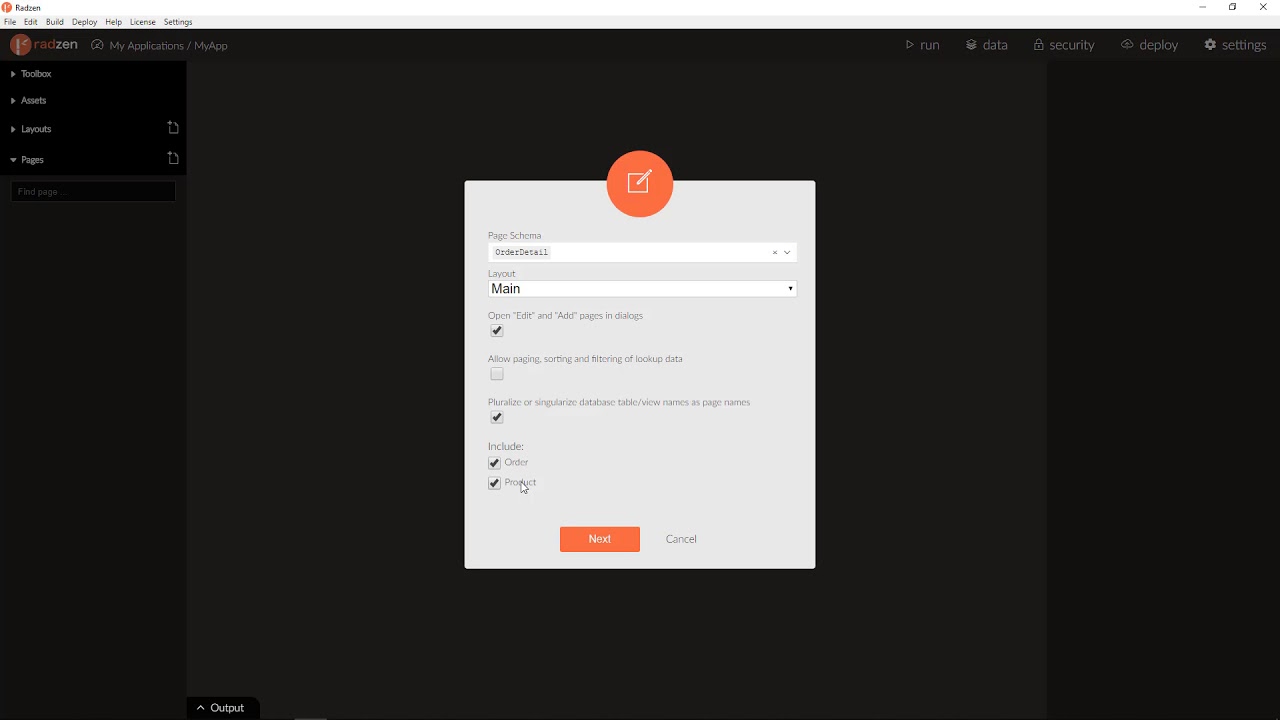Open the Edit menu
Image resolution: width=1280 pixels, height=720 pixels.
(31, 22)
